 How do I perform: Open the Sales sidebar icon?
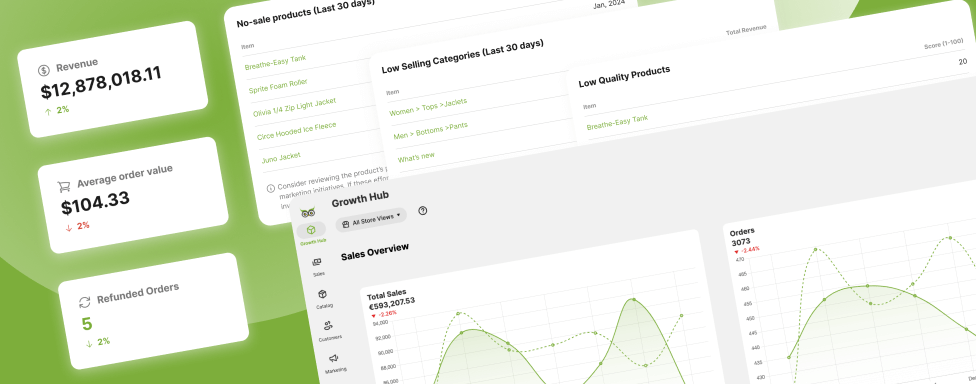(x=317, y=265)
